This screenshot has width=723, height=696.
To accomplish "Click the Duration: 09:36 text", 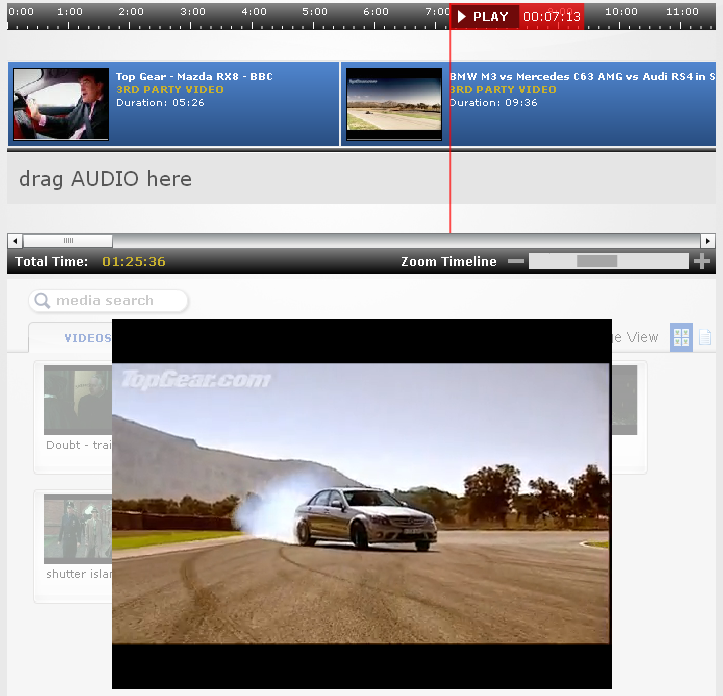I will [493, 102].
